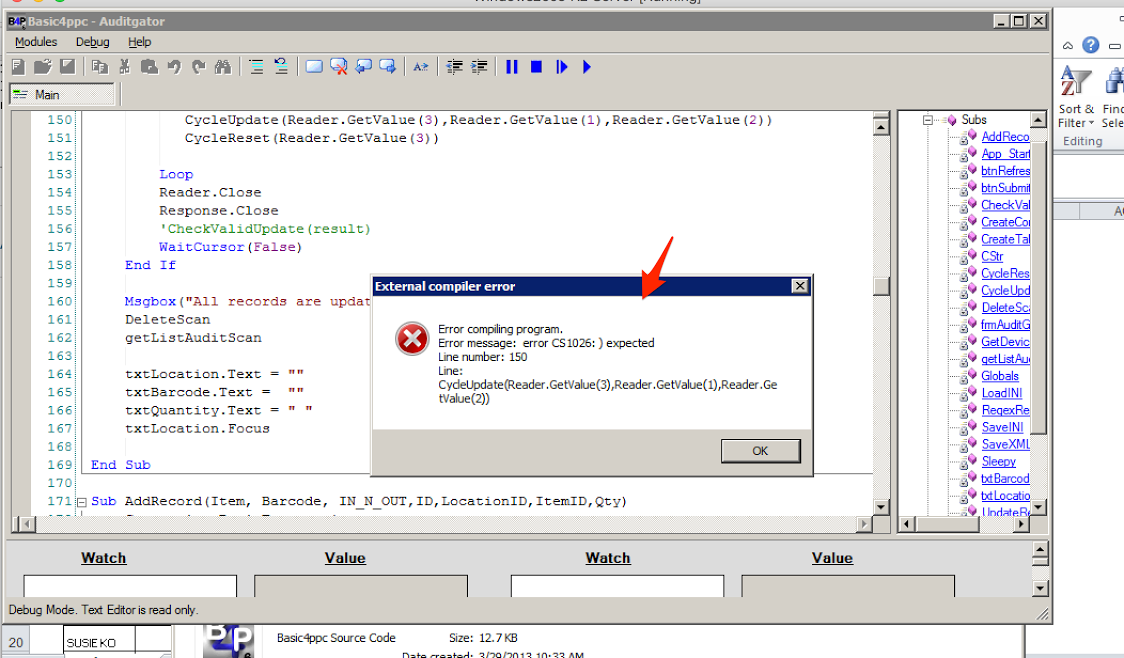Viewport: 1124px width, 658px height.
Task: Click the Save toolbar icon
Action: click(67, 67)
